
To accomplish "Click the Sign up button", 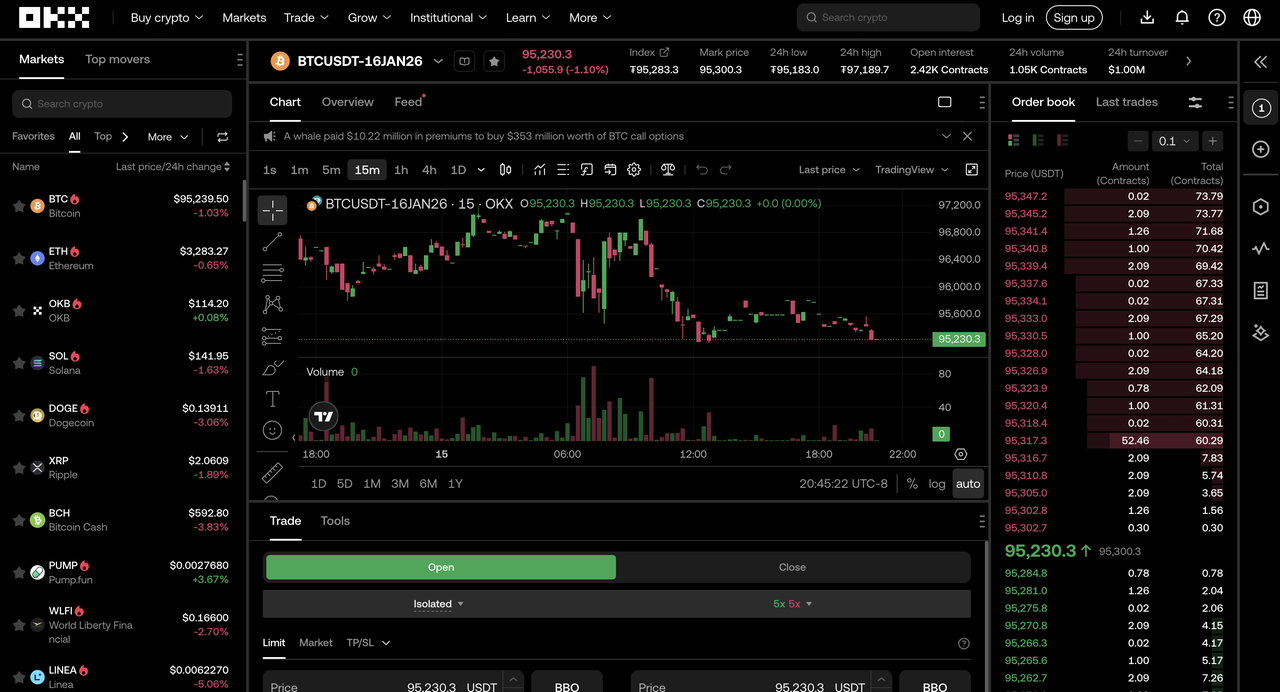I will click(x=1073, y=18).
